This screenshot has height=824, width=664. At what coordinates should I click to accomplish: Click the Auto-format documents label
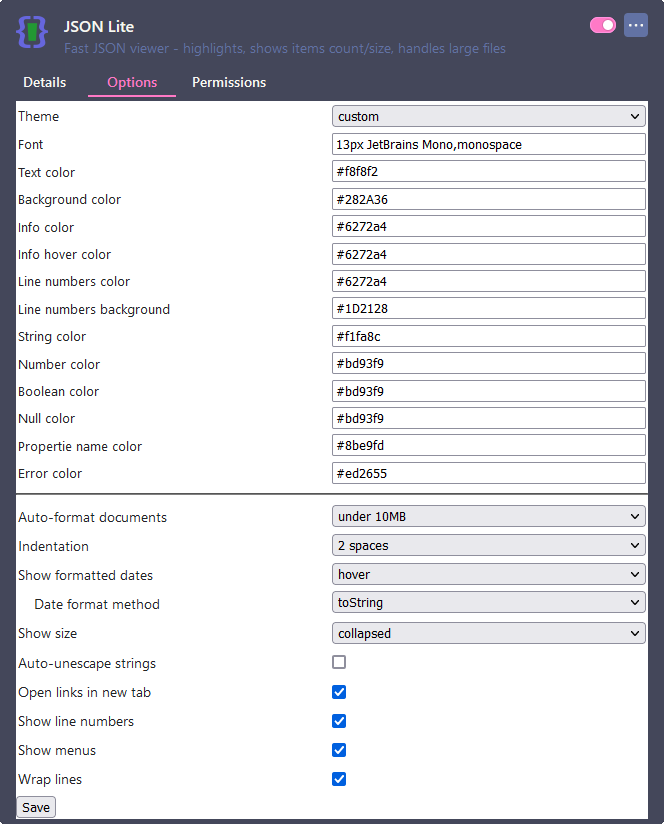coord(92,517)
